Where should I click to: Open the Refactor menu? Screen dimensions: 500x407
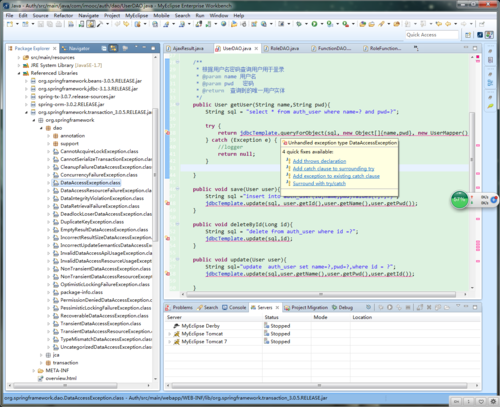(63, 15)
